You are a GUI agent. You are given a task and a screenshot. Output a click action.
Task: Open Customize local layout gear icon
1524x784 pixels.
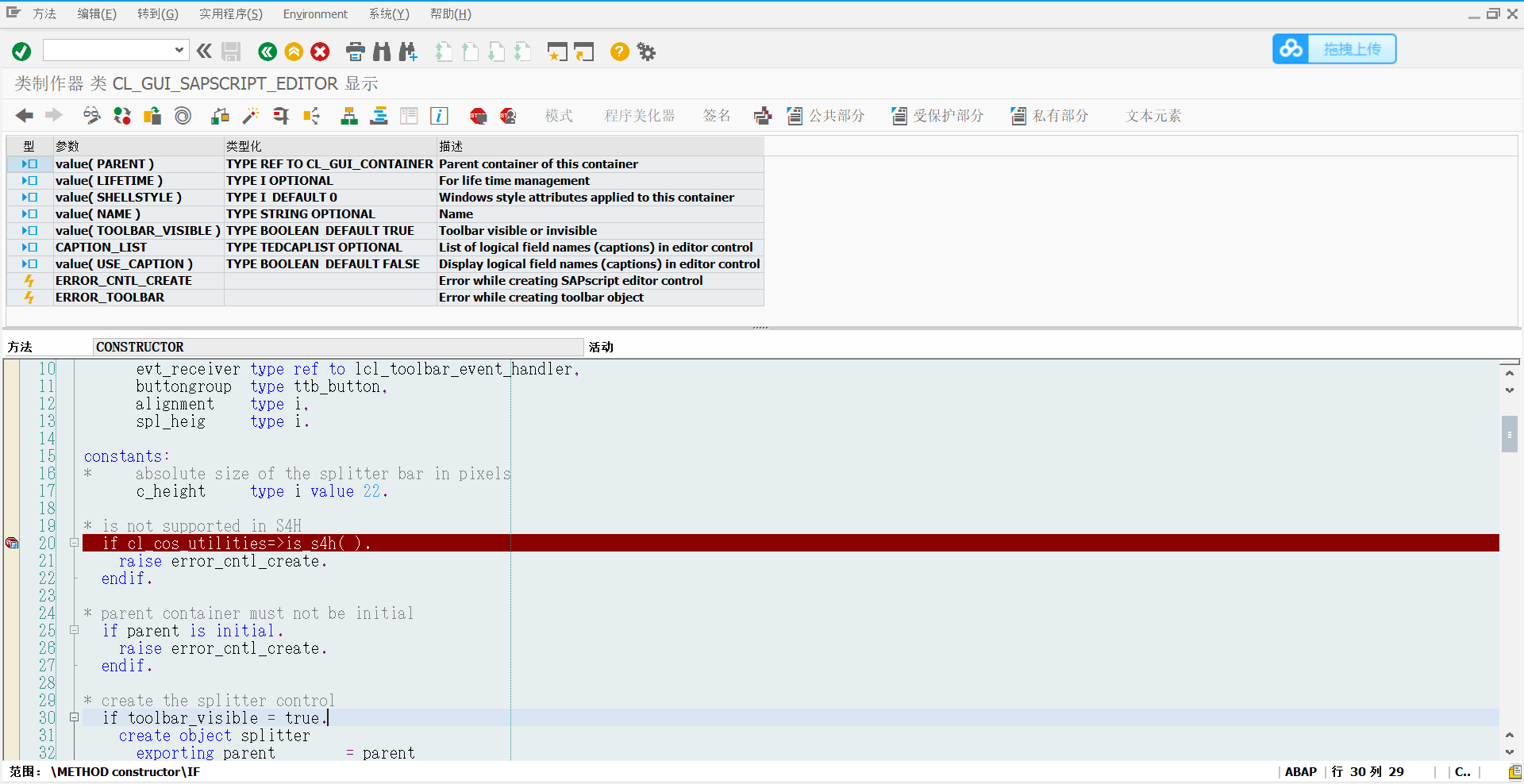[x=647, y=52]
